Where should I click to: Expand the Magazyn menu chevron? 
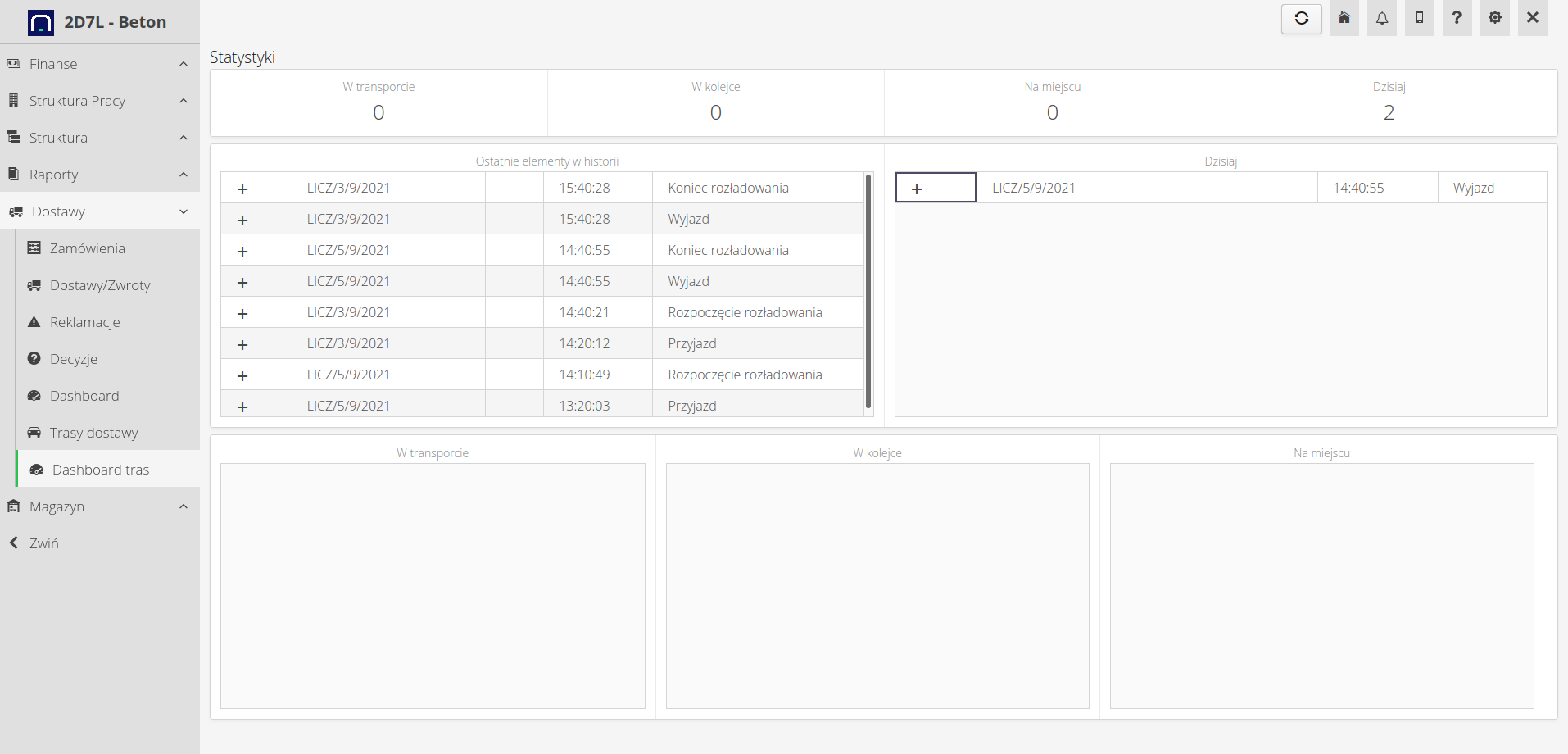(184, 506)
